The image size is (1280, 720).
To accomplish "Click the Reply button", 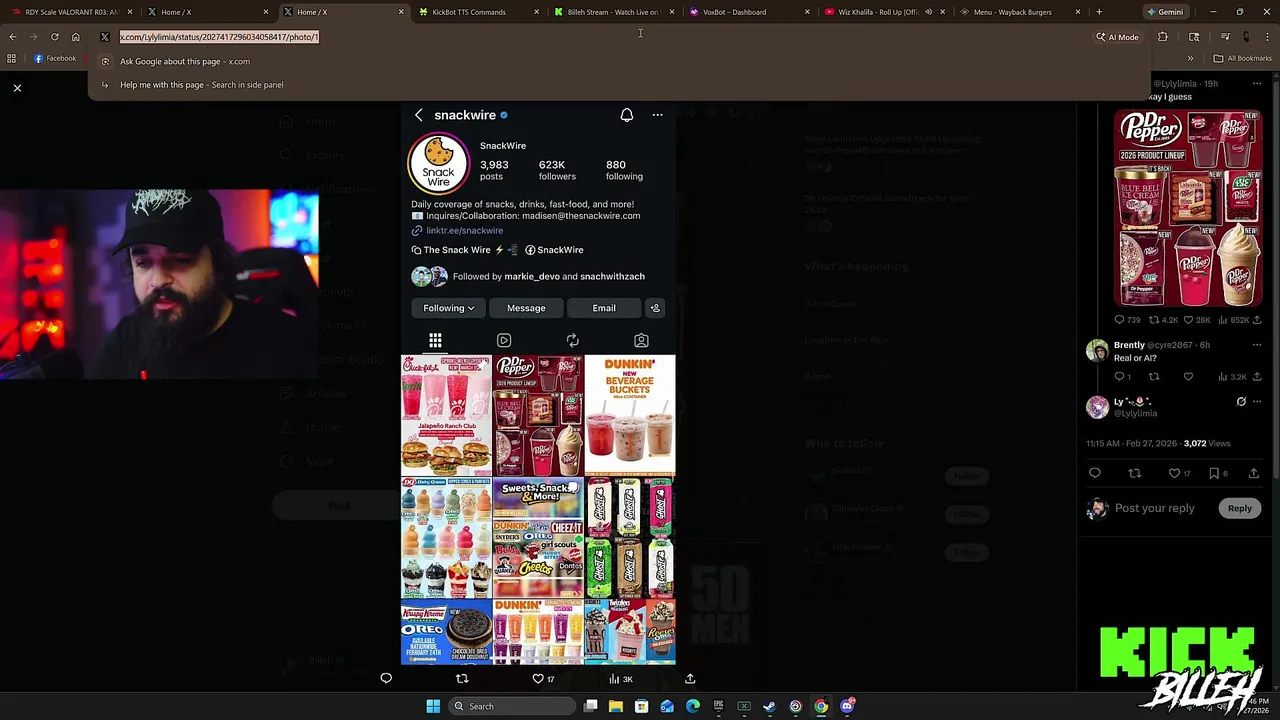I will tap(1240, 508).
